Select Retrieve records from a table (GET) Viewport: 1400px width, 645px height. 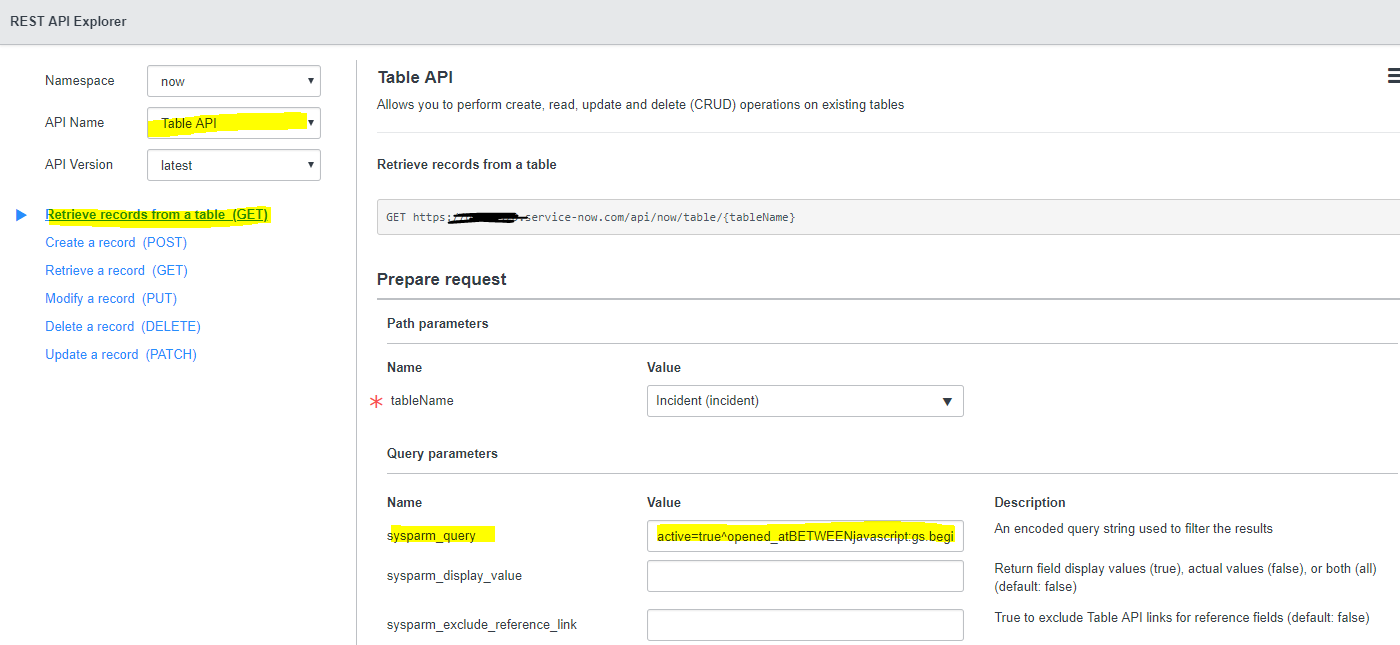157,215
